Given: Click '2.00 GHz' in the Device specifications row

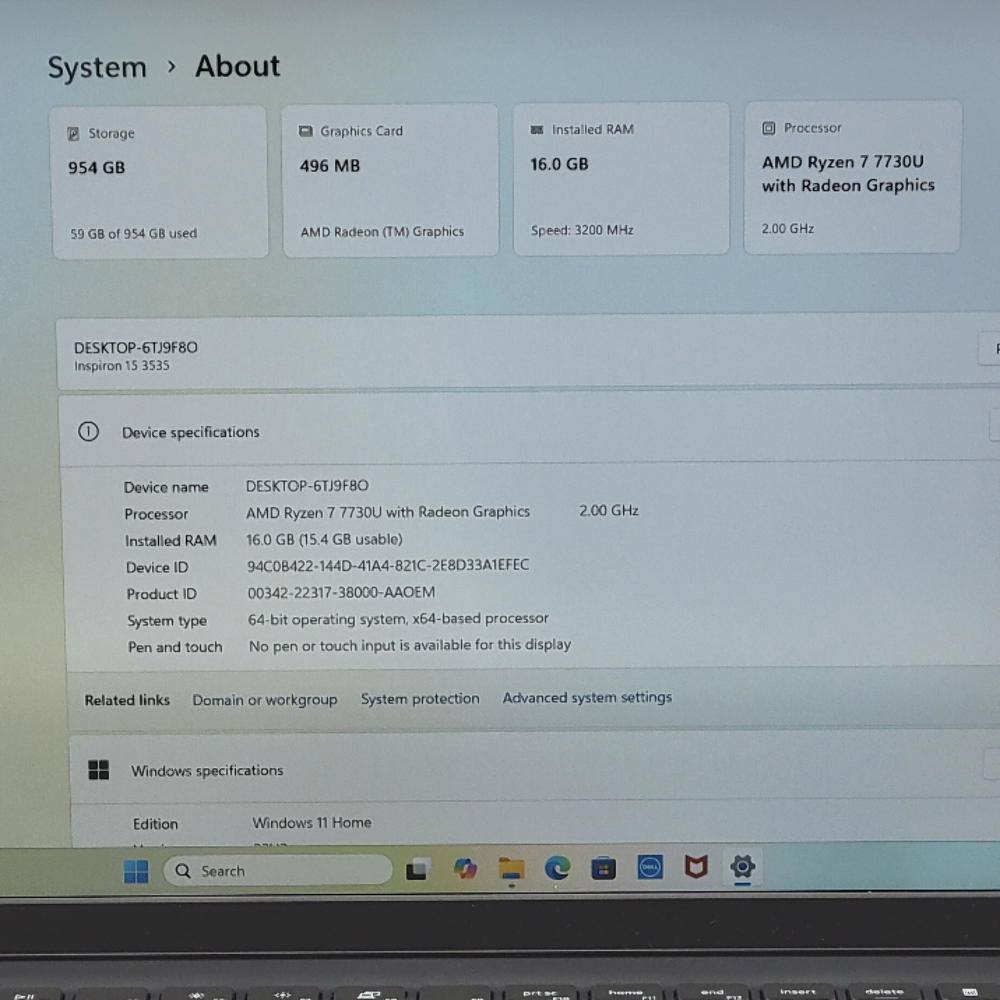Looking at the screenshot, I should [608, 510].
